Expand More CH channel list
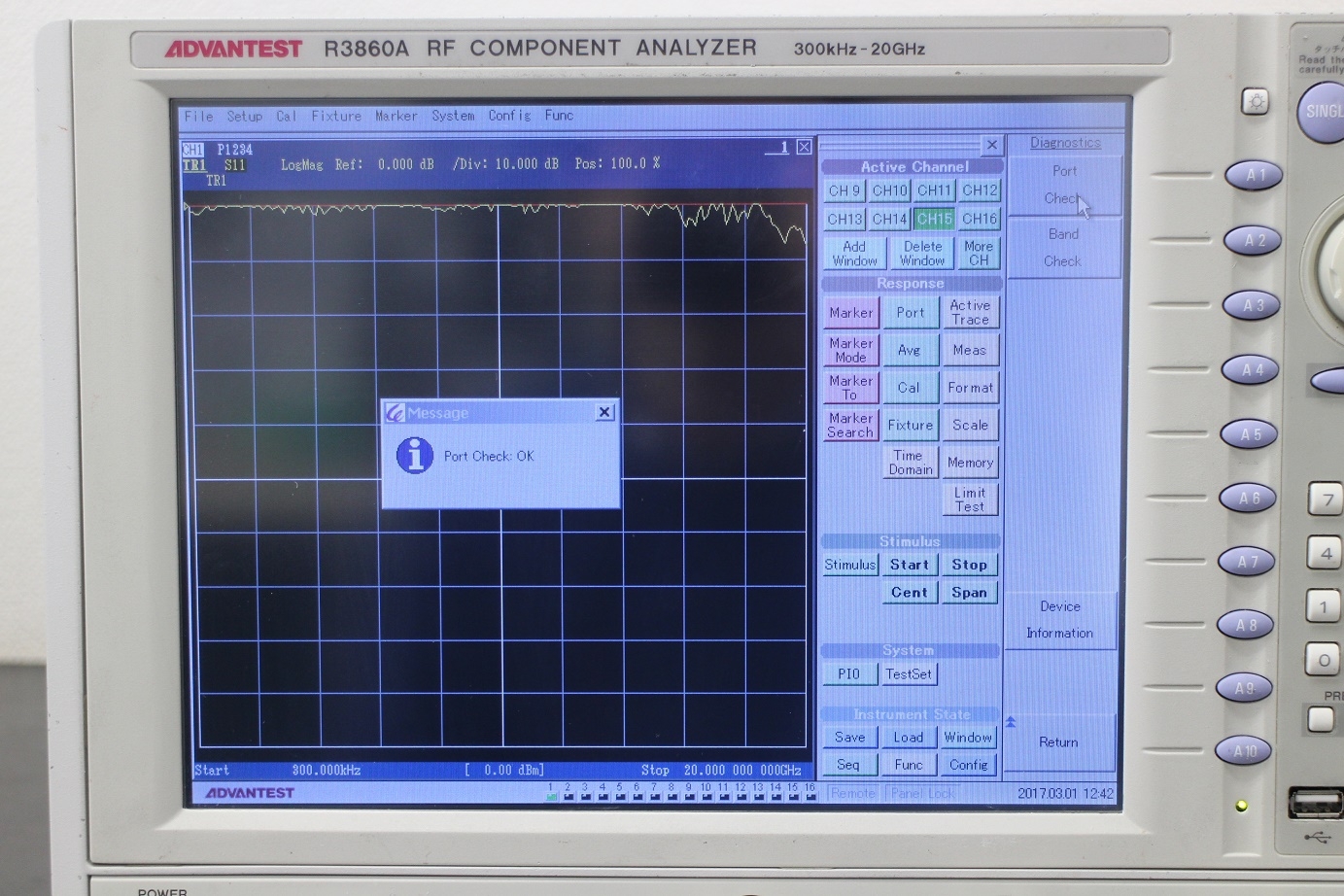1344x896 pixels. pos(978,254)
